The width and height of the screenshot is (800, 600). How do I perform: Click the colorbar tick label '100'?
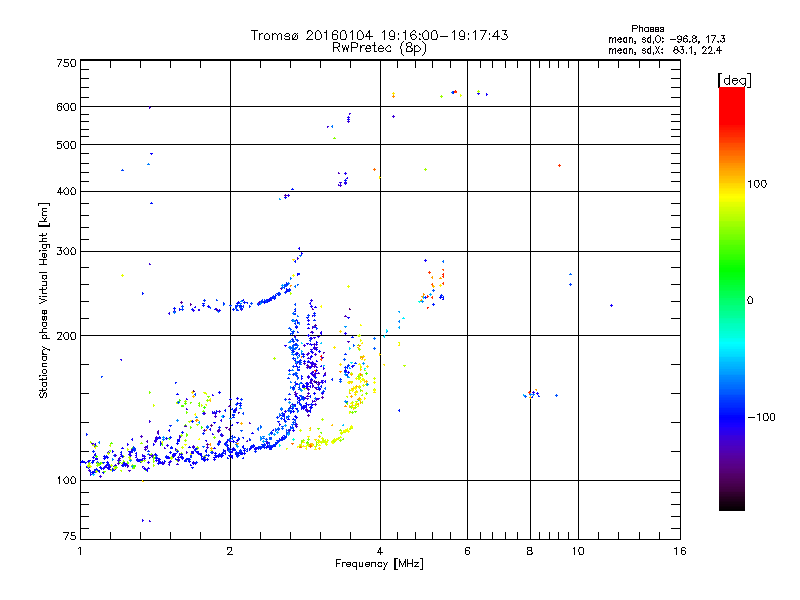tap(757, 184)
